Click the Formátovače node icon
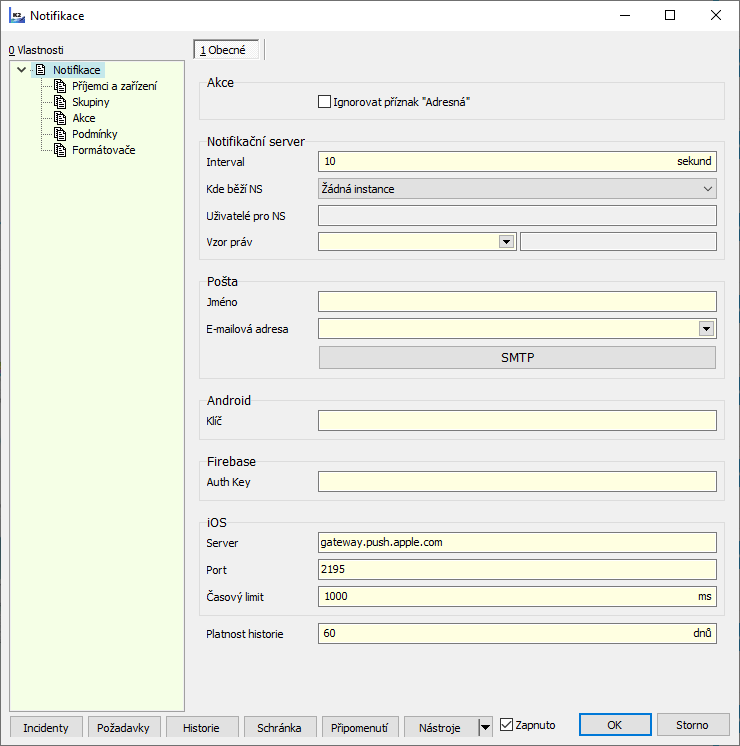 tap(60, 150)
